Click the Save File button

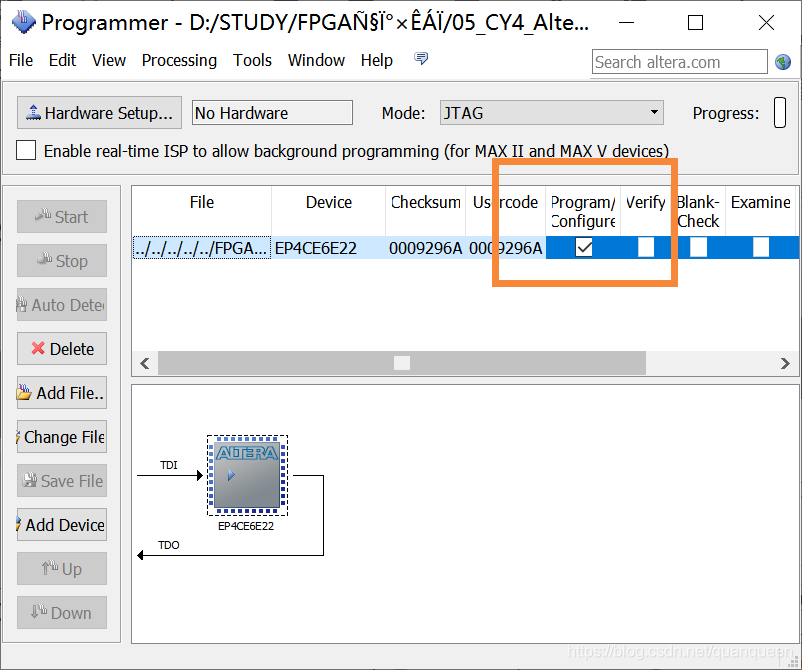pyautogui.click(x=62, y=480)
